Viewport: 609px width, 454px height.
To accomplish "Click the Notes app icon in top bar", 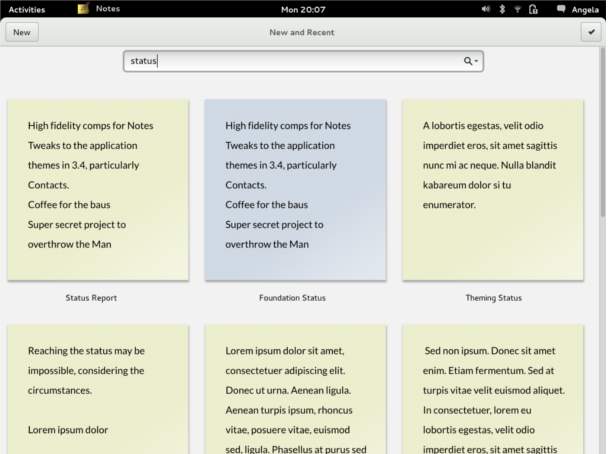I will pyautogui.click(x=84, y=9).
